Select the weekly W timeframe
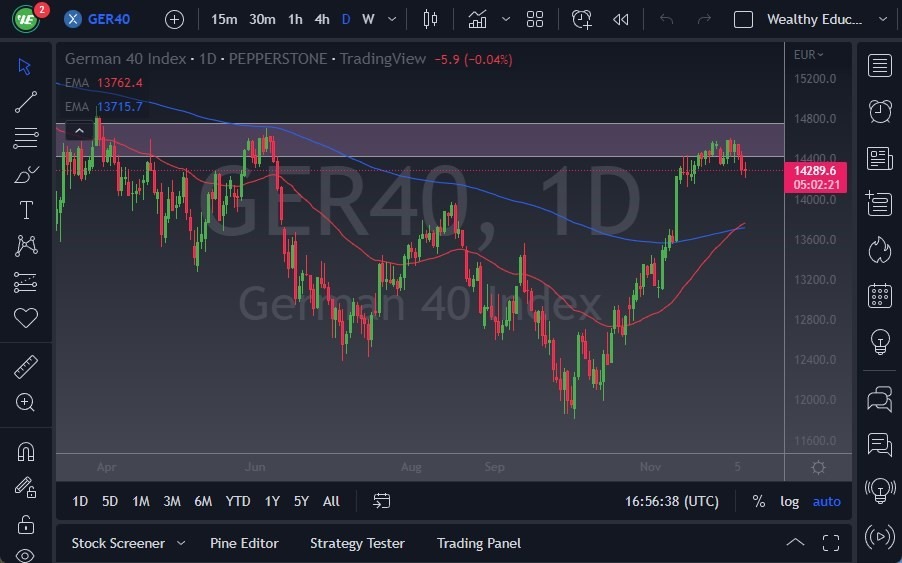 (x=368, y=19)
